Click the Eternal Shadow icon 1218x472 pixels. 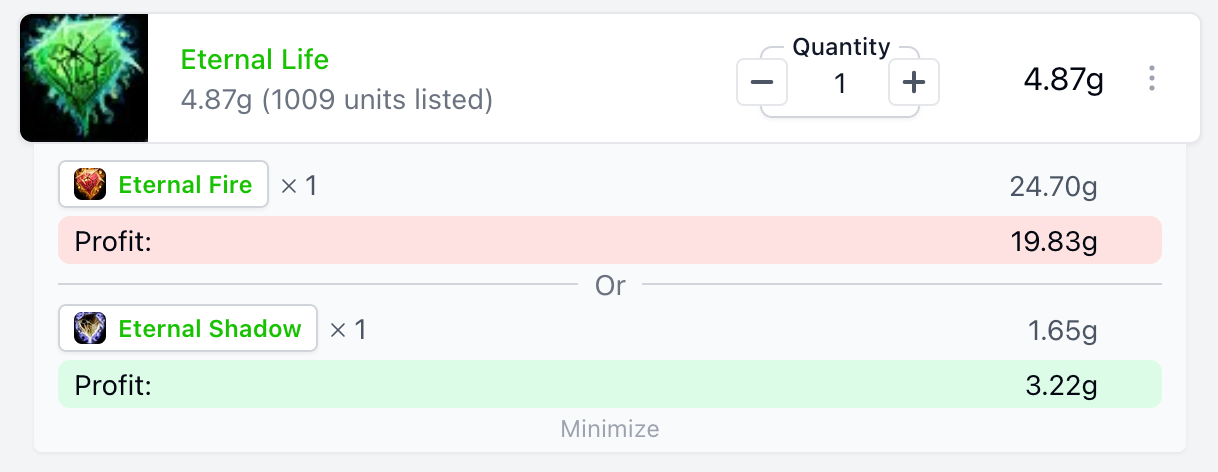[90, 329]
